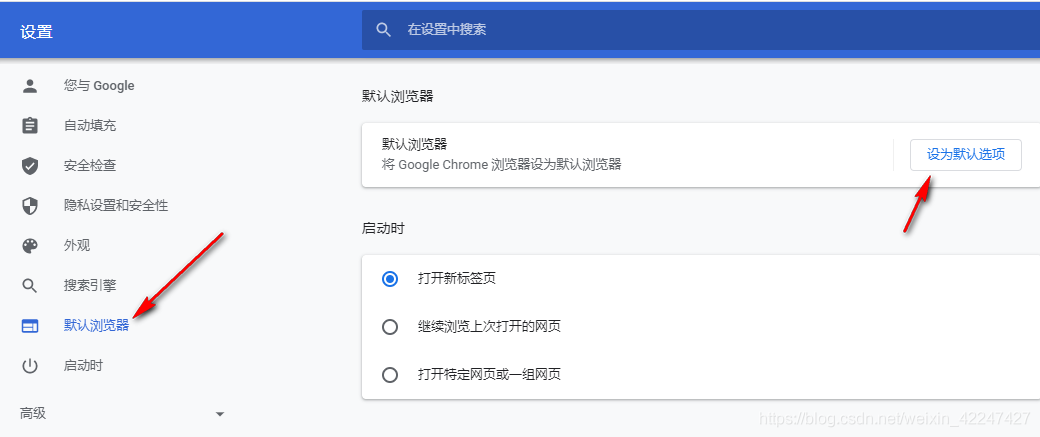Click the 启动时 section heading in main panel
The image size is (1040, 437).
[x=383, y=229]
